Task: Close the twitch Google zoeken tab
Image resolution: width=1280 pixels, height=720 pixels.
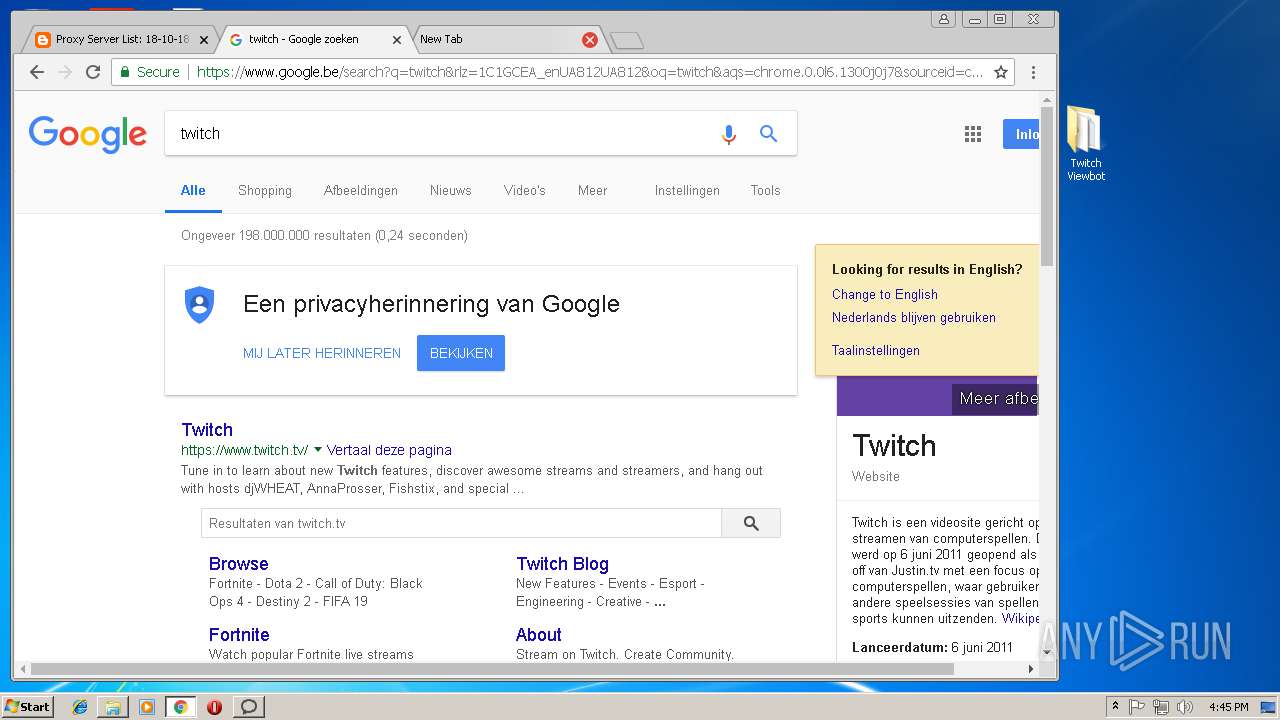Action: (x=397, y=40)
